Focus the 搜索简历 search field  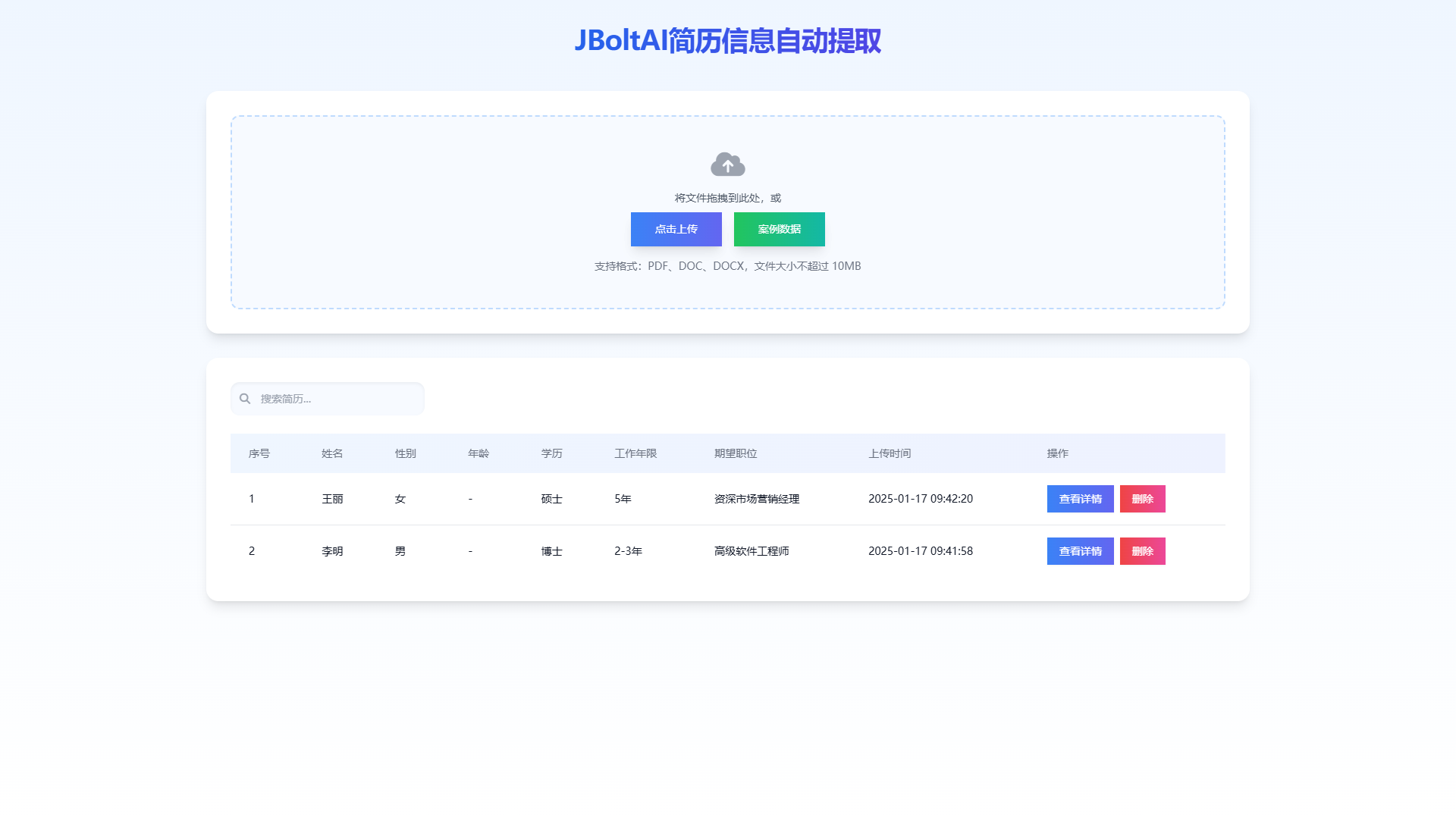(x=328, y=399)
